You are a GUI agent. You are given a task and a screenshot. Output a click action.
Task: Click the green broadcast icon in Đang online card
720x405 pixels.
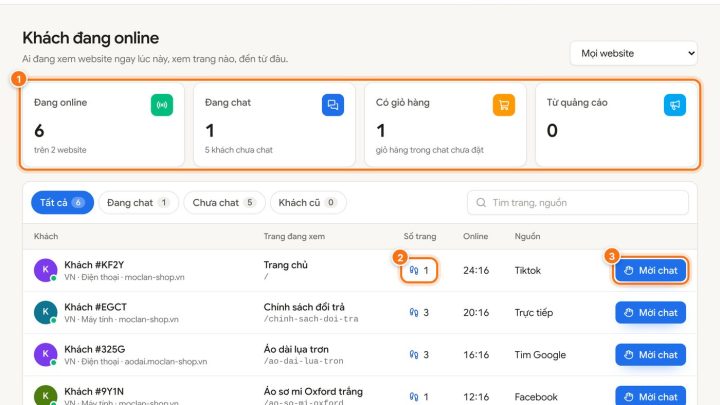point(162,105)
